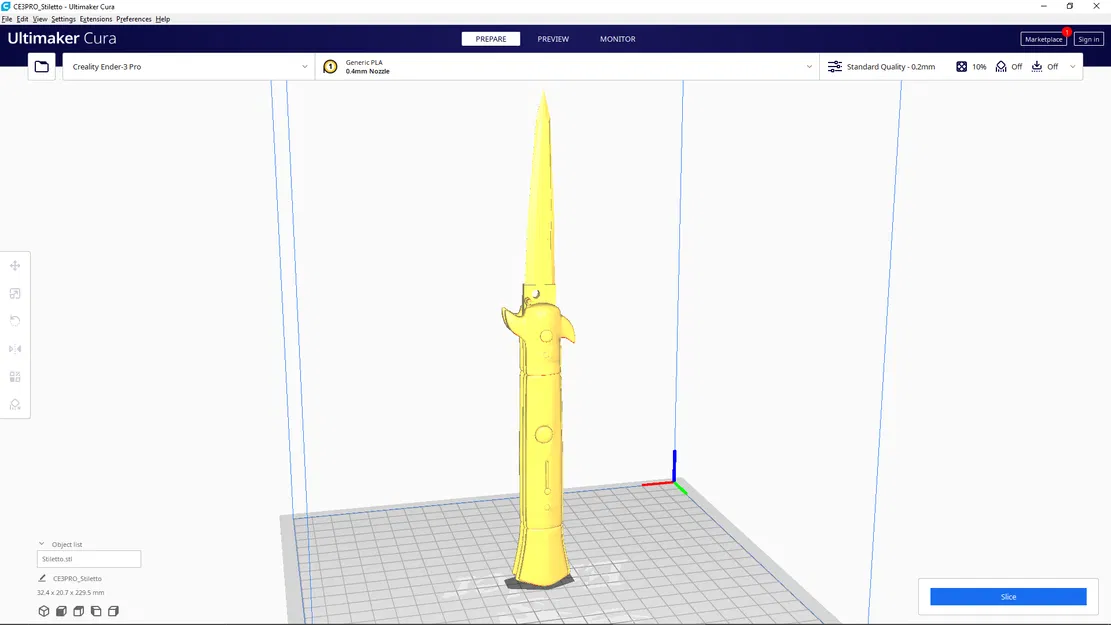This screenshot has height=625, width=1111.
Task: Open the Generic PLA material dropdown
Action: pyautogui.click(x=565, y=66)
